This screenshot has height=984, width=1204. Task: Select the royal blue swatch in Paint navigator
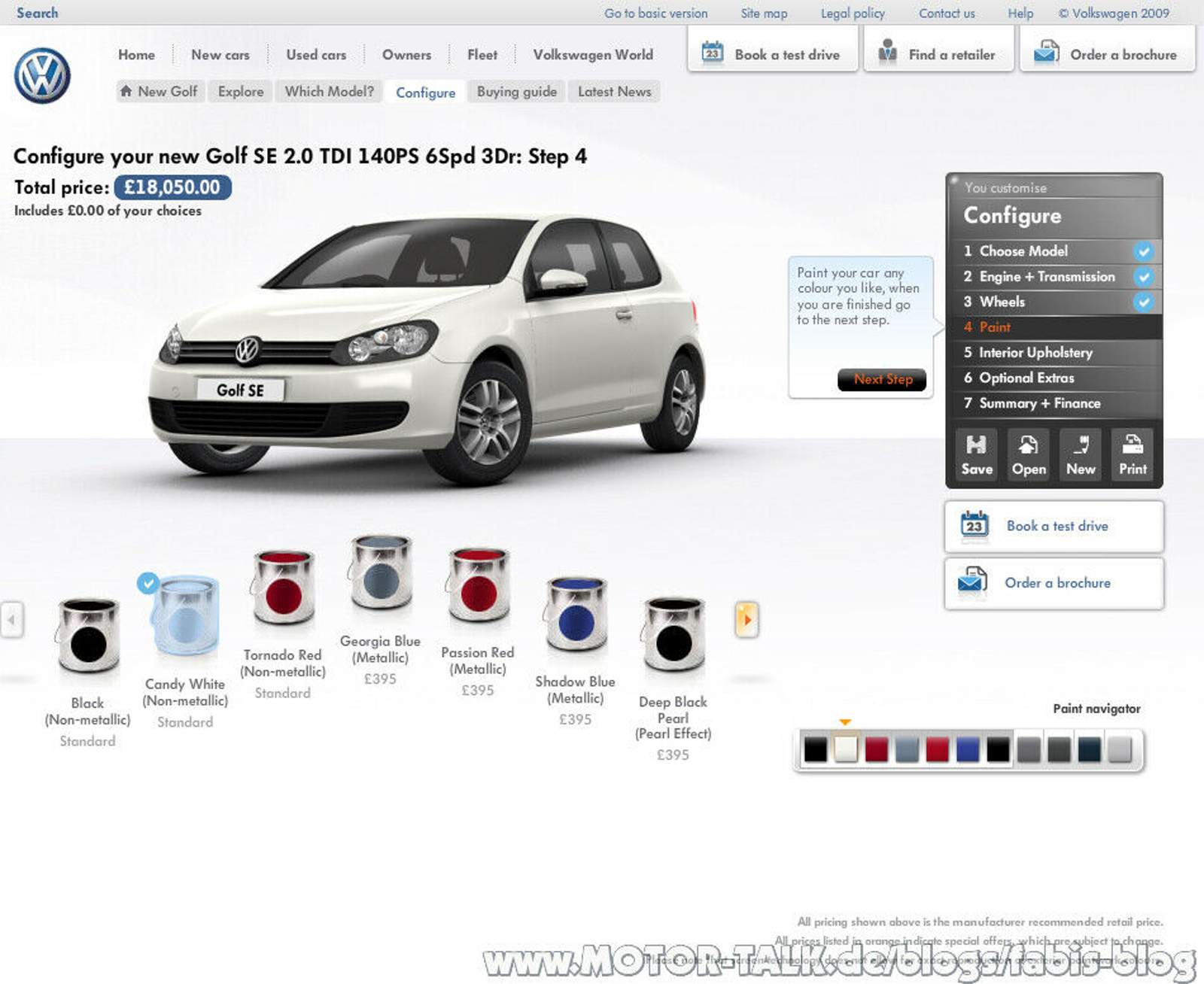click(x=967, y=749)
